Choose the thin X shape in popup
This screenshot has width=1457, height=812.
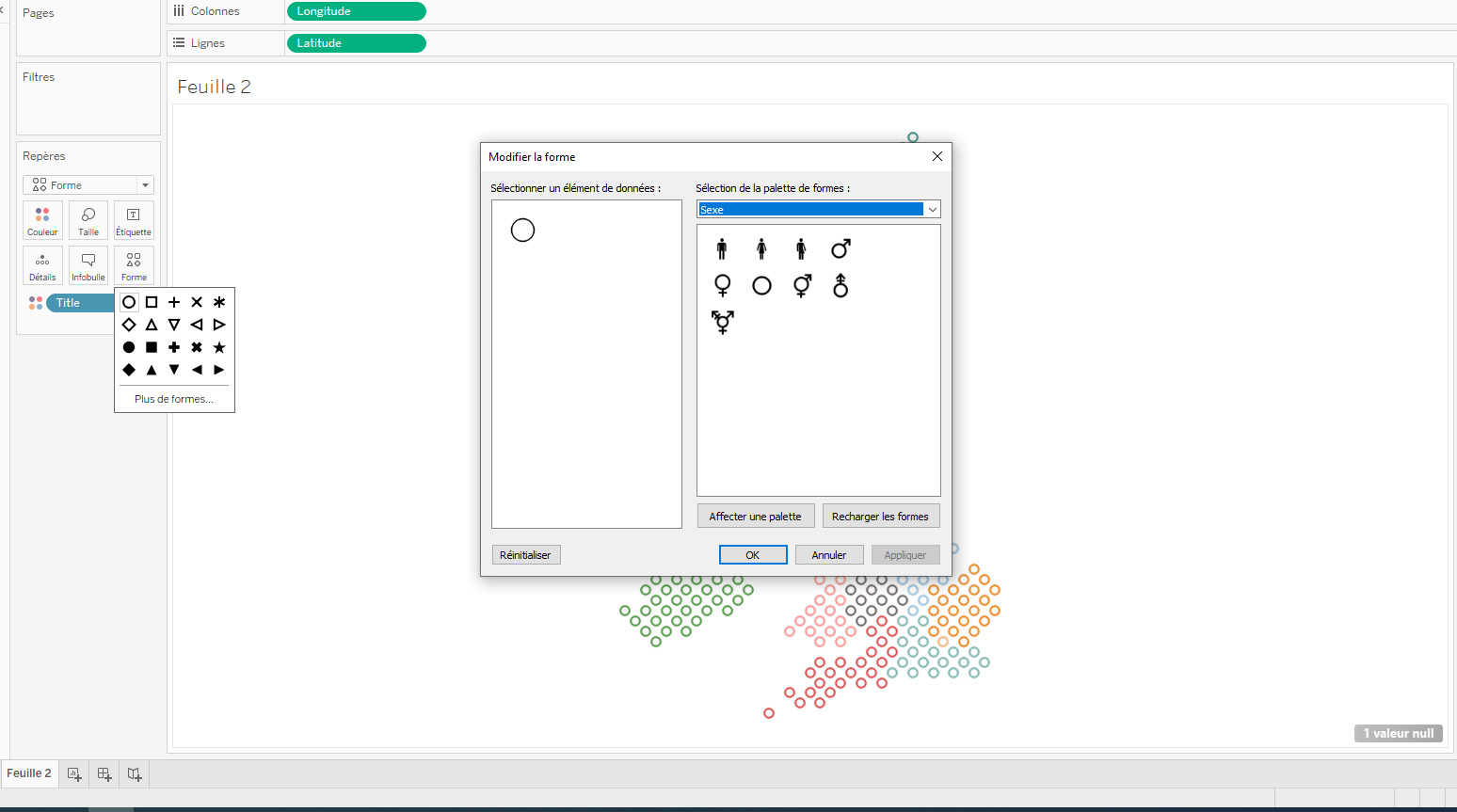tap(197, 302)
